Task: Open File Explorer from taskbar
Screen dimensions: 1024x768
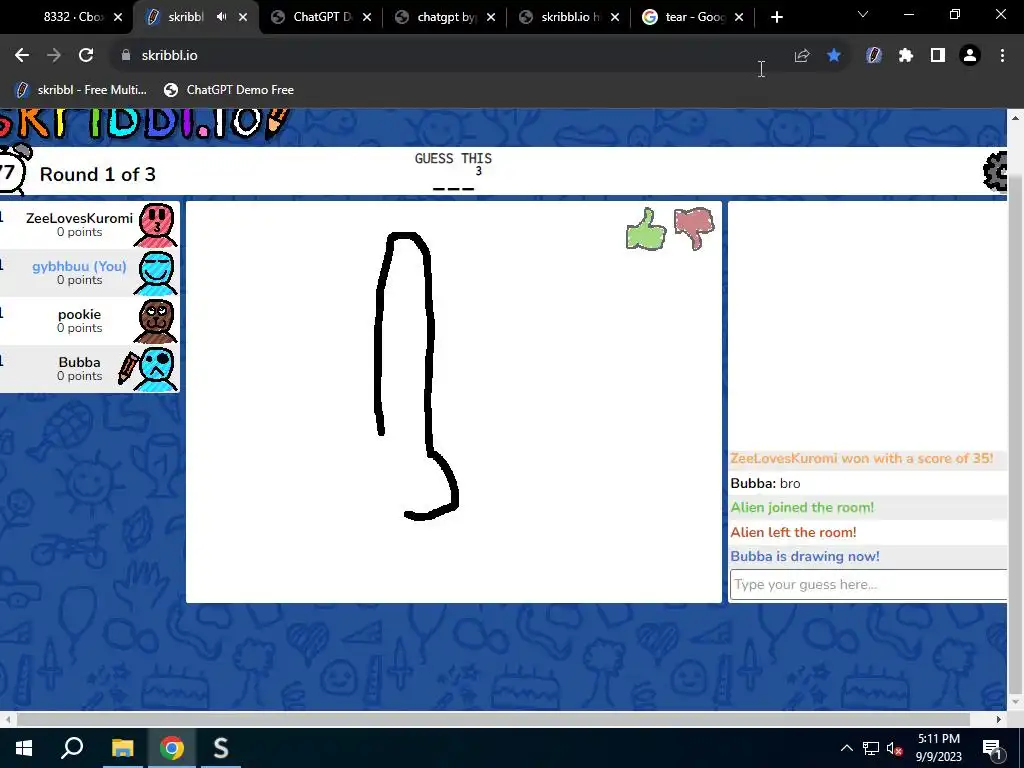Action: click(122, 748)
